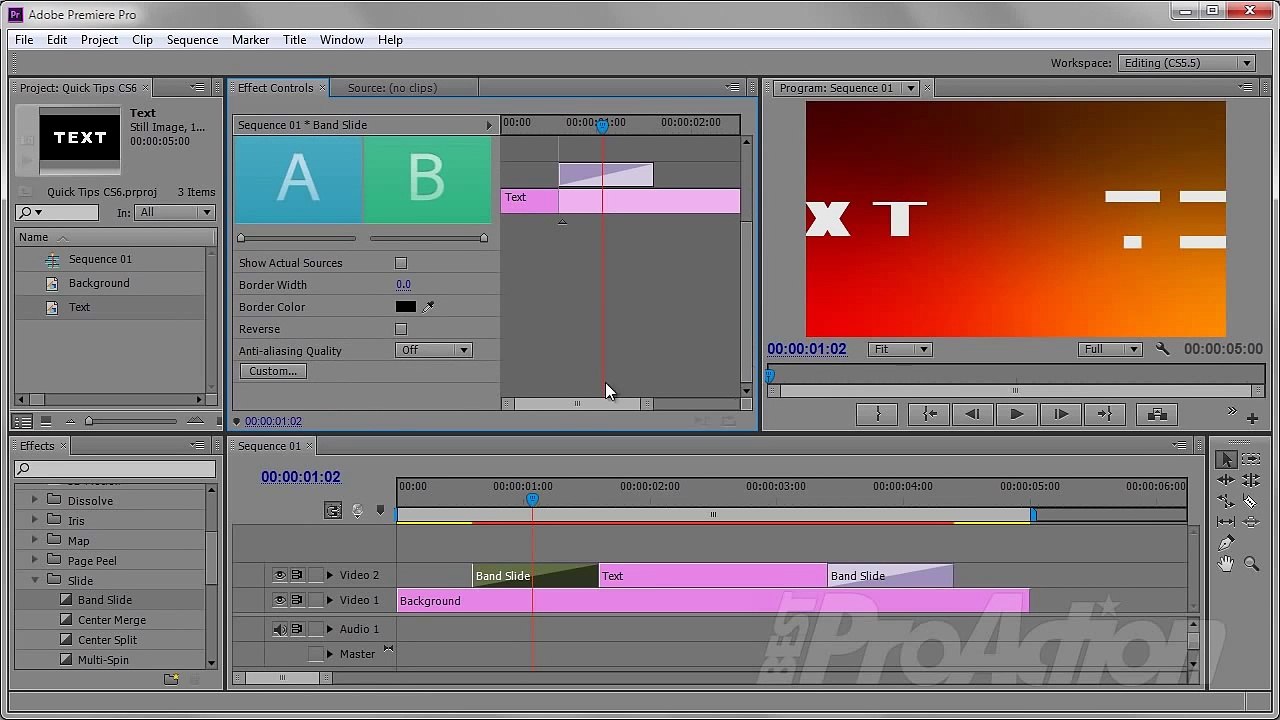Viewport: 1280px width, 720px height.
Task: Select the Razor tool
Action: point(1251,501)
